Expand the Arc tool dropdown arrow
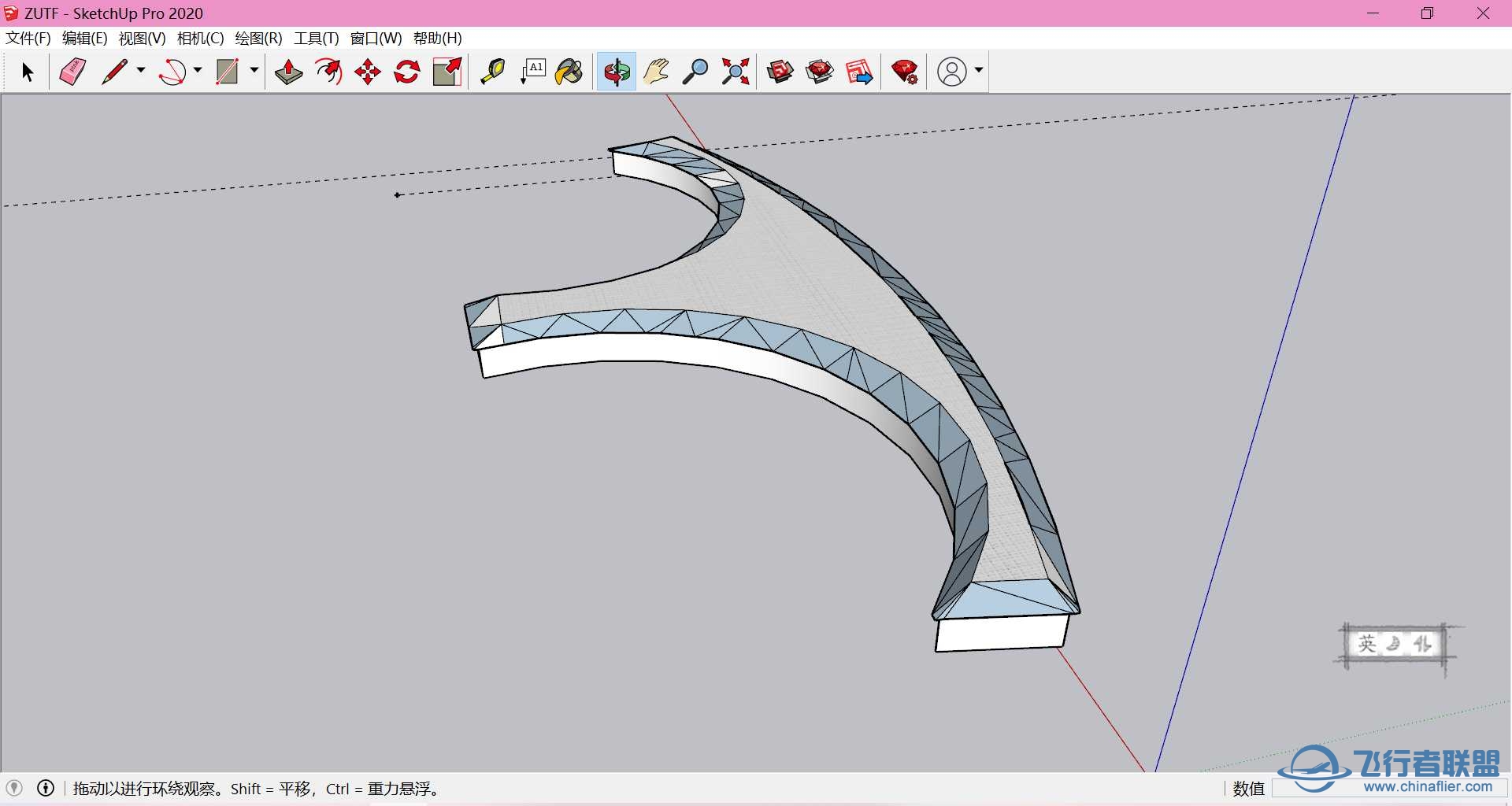Viewport: 1512px width, 806px height. 198,70
